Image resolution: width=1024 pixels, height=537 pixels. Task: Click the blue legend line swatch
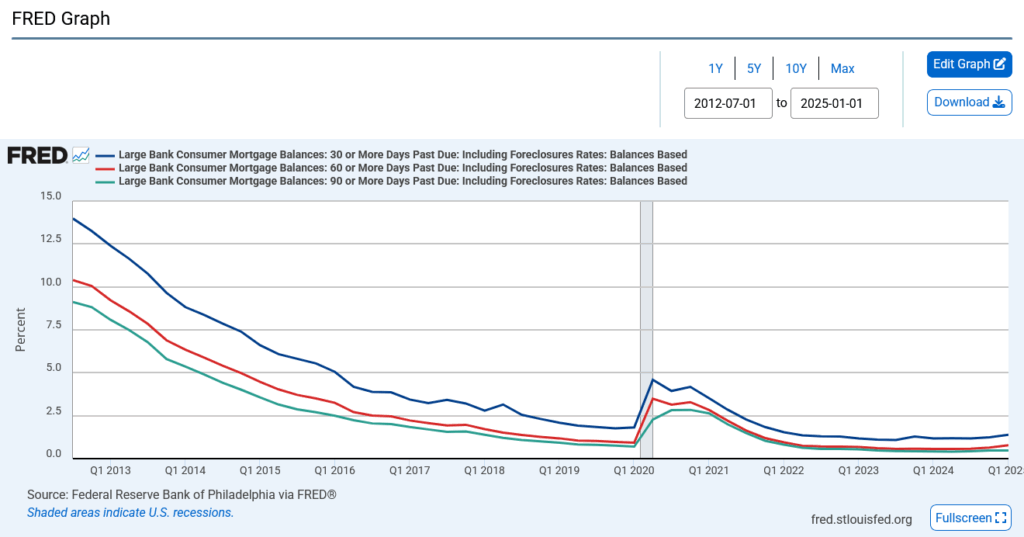(106, 155)
